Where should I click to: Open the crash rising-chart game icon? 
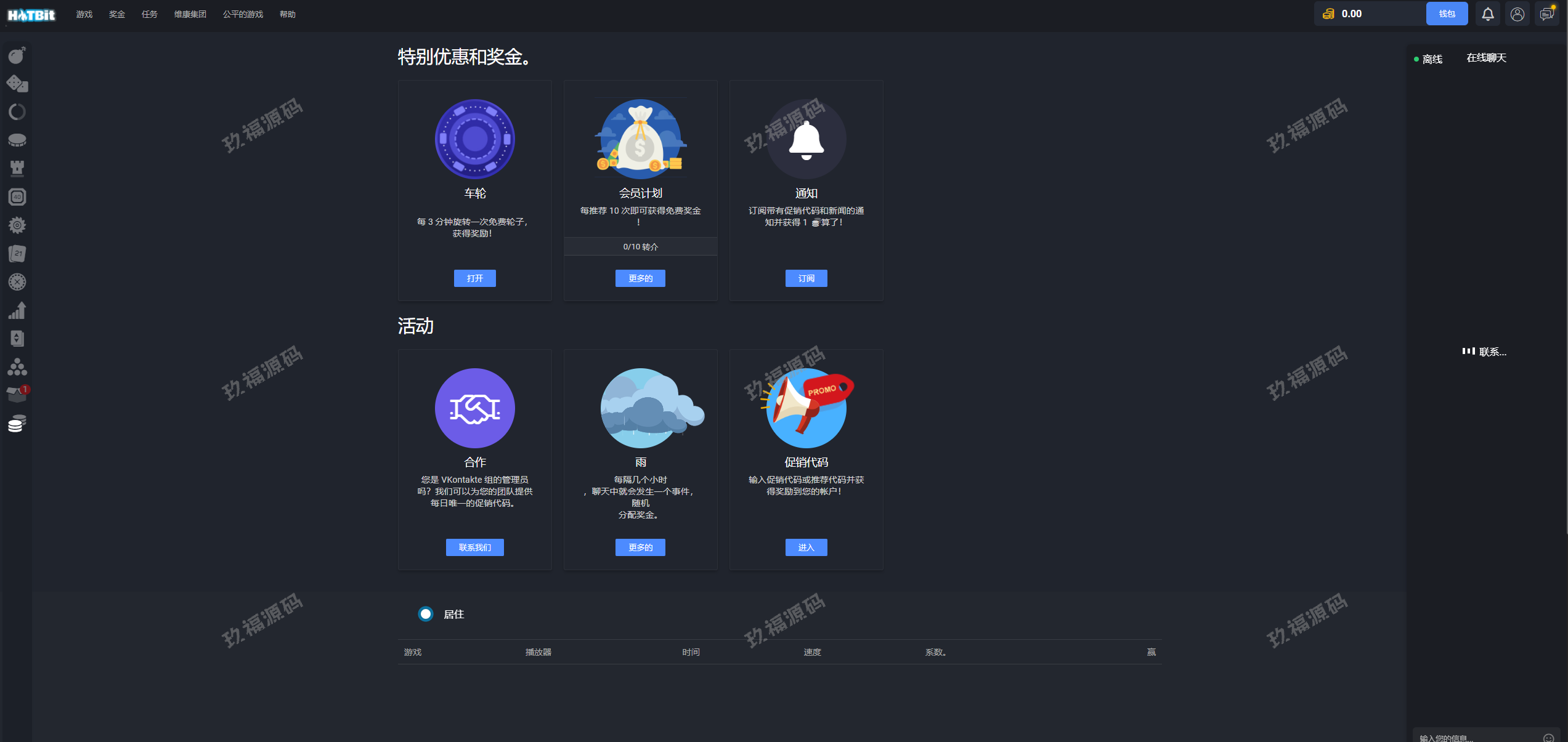click(x=17, y=310)
